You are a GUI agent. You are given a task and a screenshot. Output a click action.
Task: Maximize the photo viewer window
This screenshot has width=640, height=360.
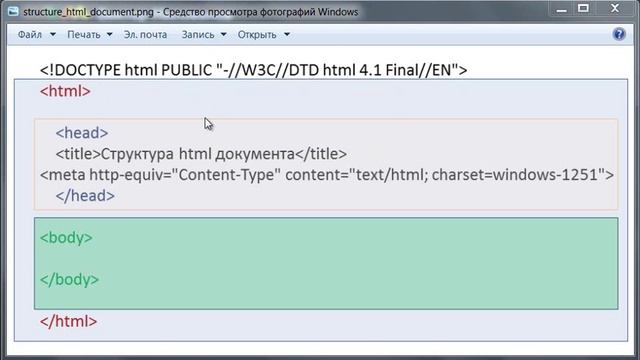pyautogui.click(x=583, y=8)
